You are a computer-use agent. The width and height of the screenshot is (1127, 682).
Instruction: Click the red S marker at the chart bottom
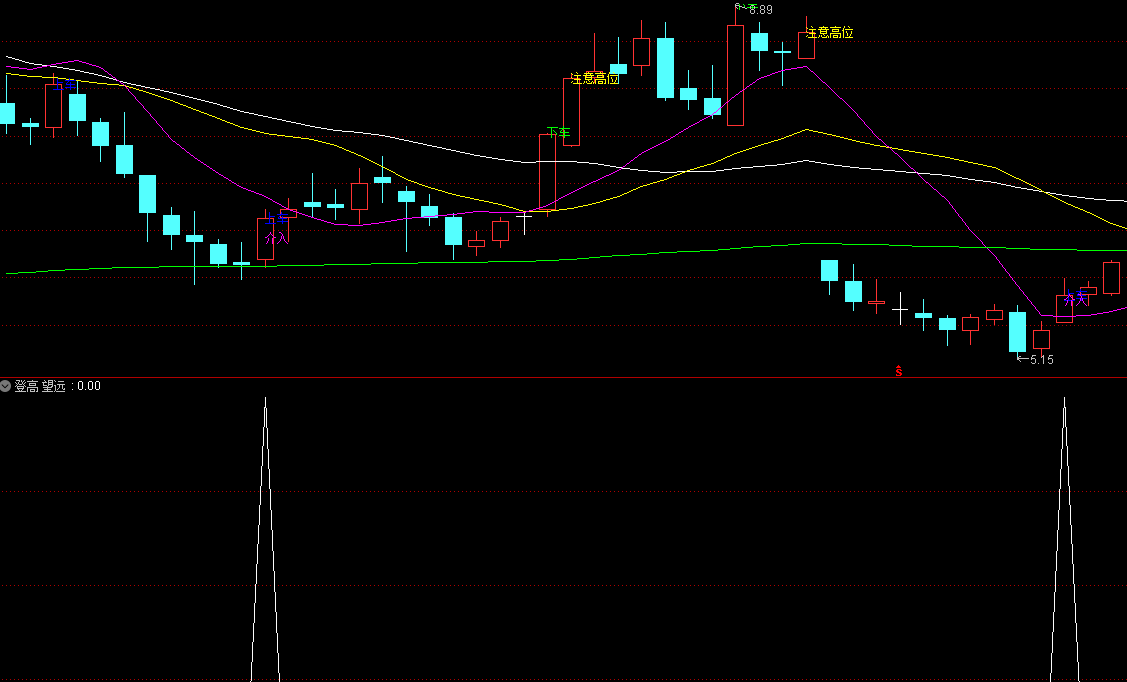coord(898,372)
